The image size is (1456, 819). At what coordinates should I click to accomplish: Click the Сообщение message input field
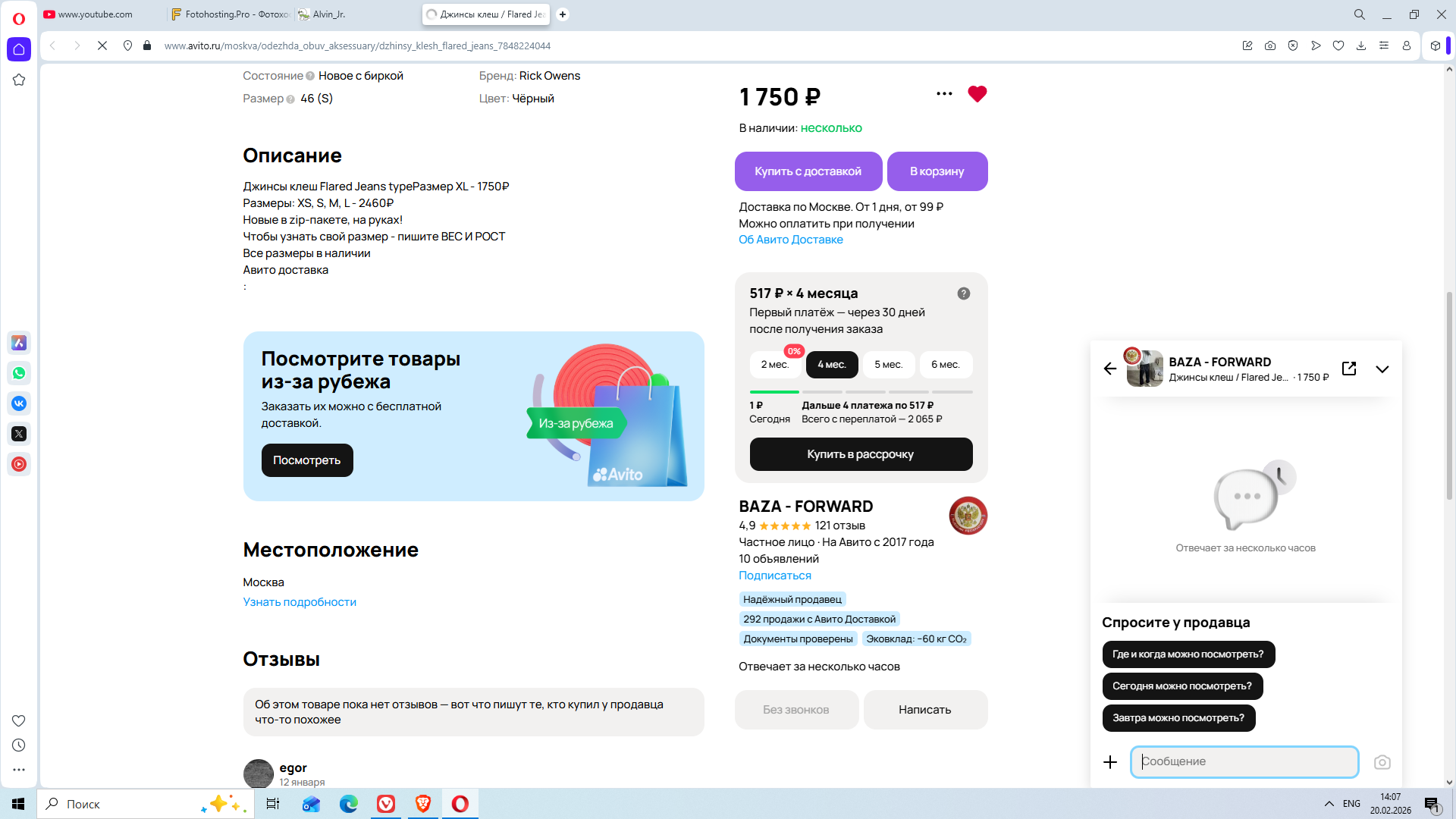[1244, 762]
